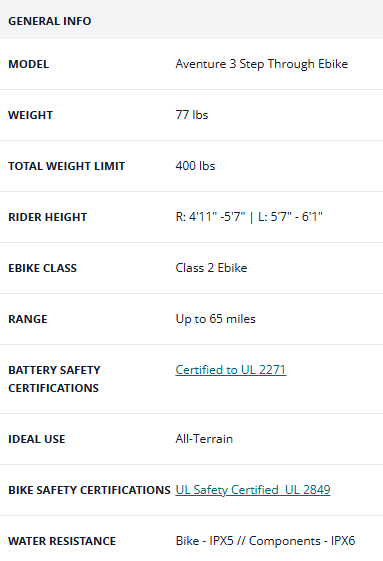Click the BATTERY SAFETY CERTIFICATIONS label
The height and width of the screenshot is (561, 383).
54,379
